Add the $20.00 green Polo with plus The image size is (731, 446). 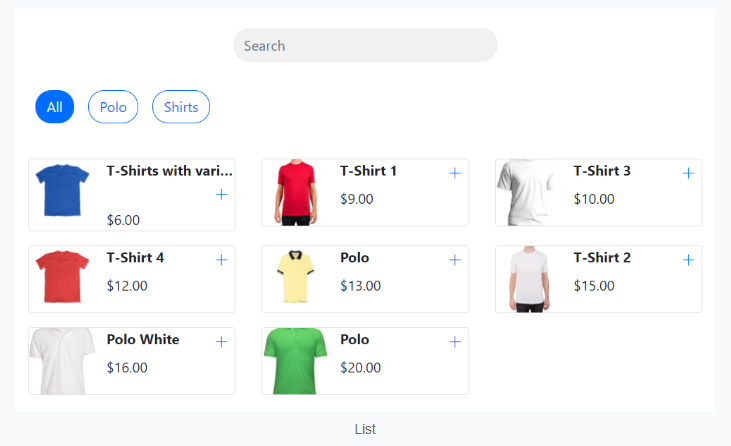coord(455,342)
